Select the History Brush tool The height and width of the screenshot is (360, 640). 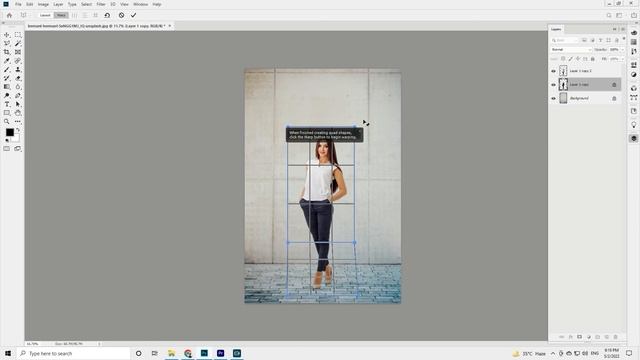[7, 78]
